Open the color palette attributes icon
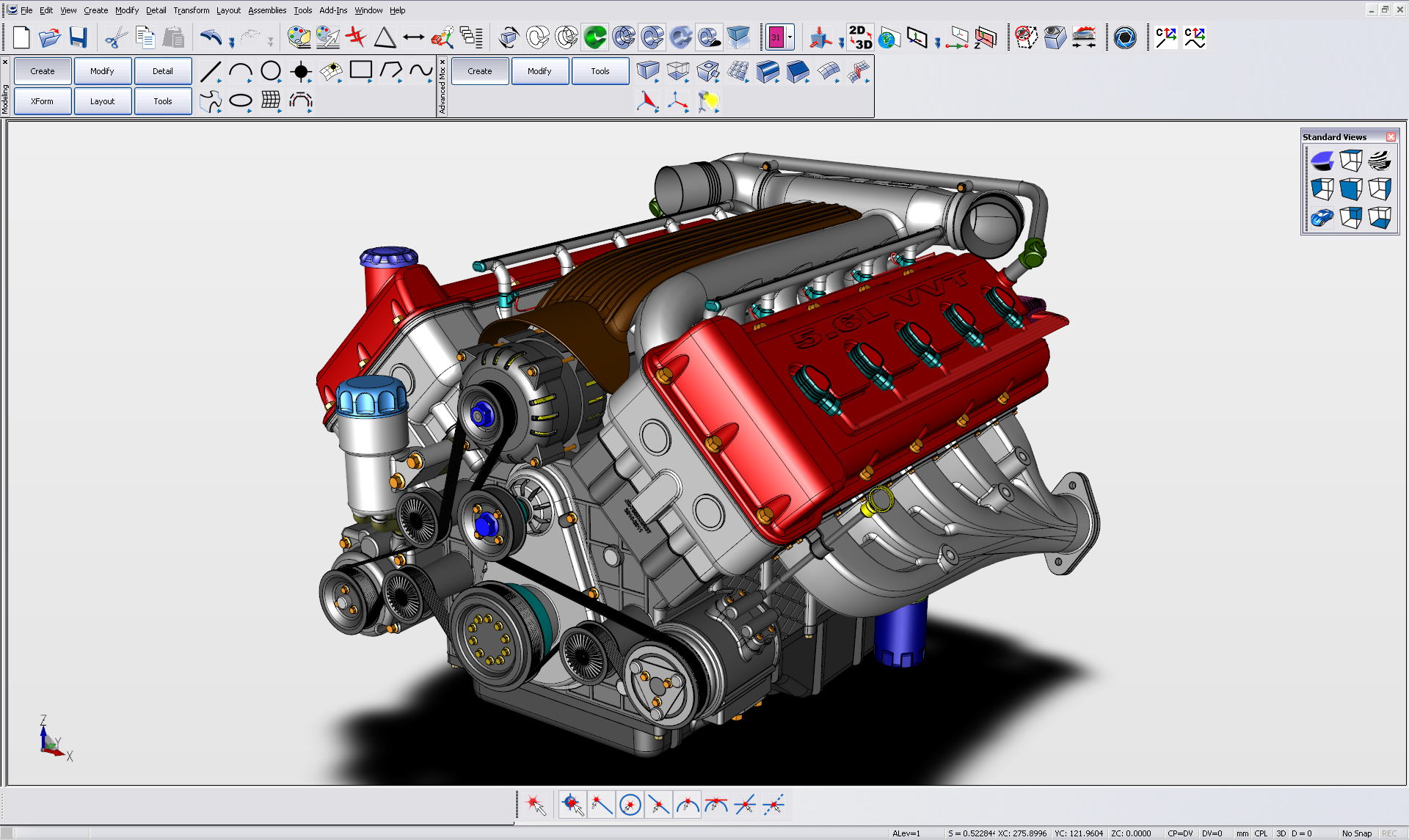Viewport: 1409px width, 840px height. pyautogui.click(x=299, y=37)
